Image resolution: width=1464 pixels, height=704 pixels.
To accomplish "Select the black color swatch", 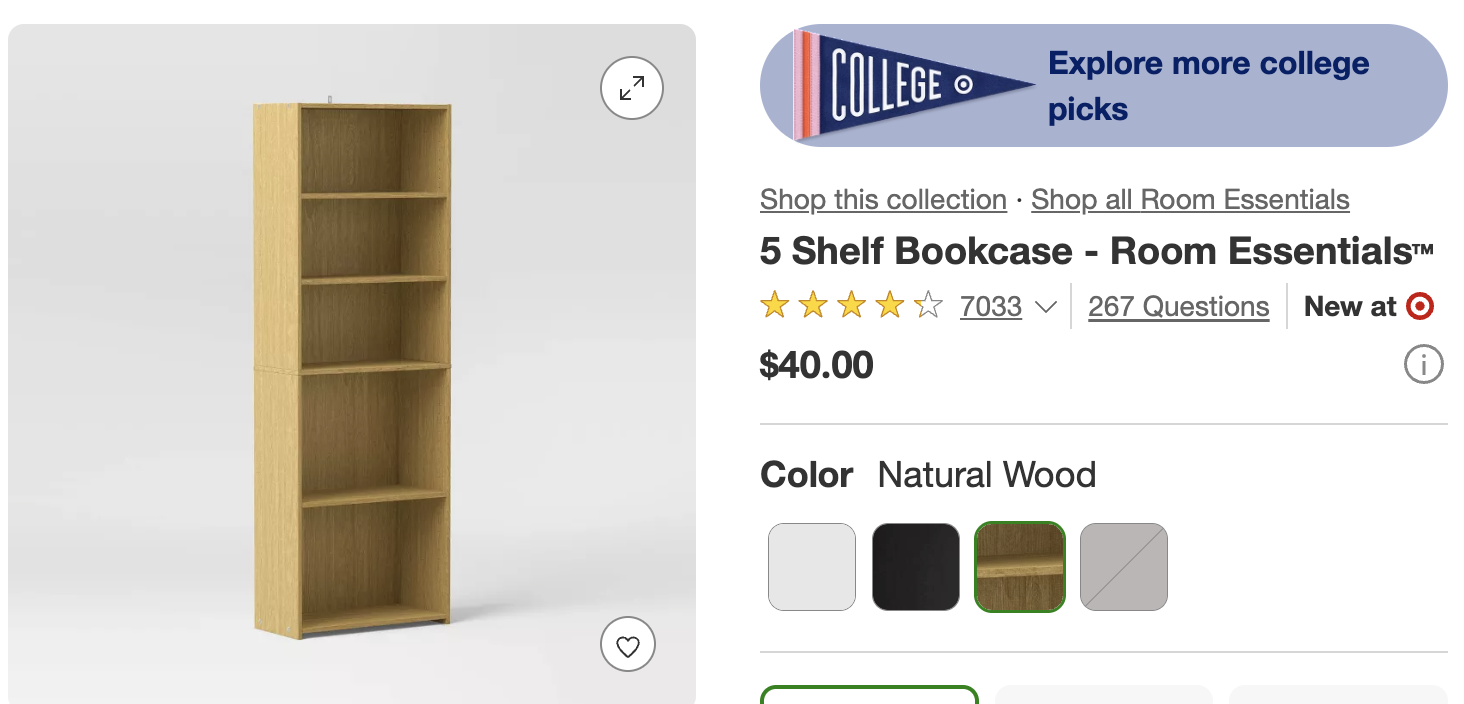I will [916, 567].
